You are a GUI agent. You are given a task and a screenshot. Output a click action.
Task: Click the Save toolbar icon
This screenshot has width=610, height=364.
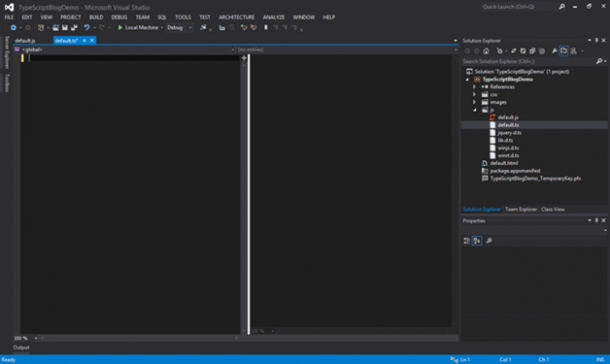(x=65, y=28)
